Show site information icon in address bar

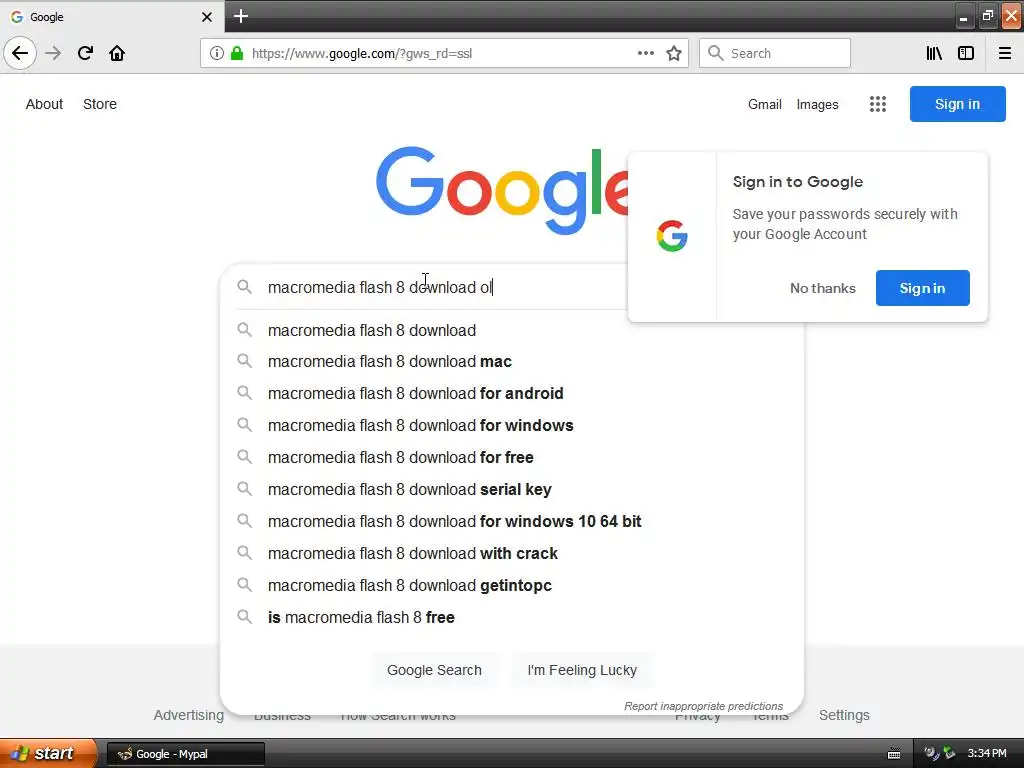tap(216, 53)
